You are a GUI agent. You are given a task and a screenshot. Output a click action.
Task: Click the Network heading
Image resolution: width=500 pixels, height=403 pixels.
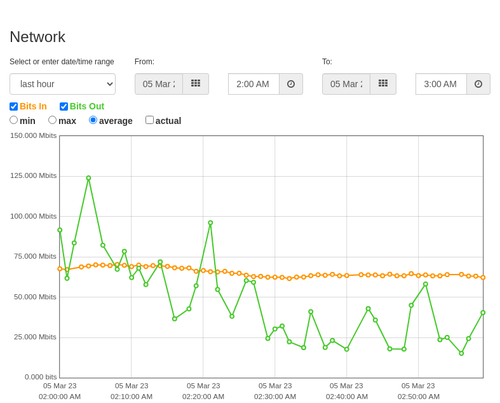point(37,37)
